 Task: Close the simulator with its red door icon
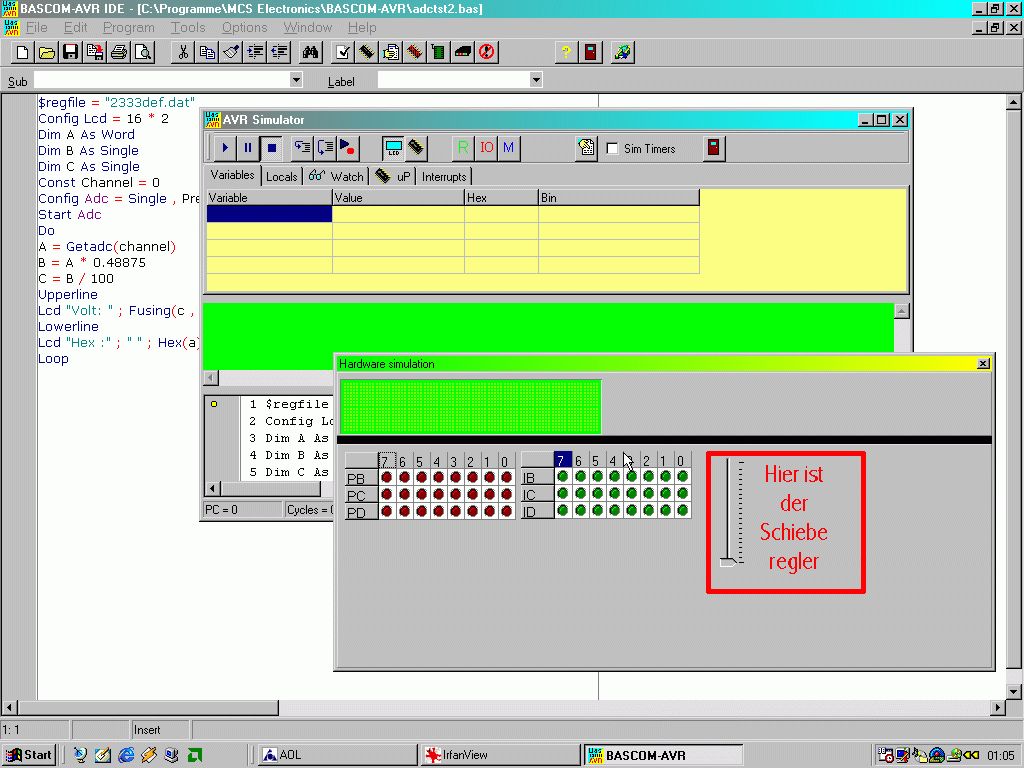714,148
